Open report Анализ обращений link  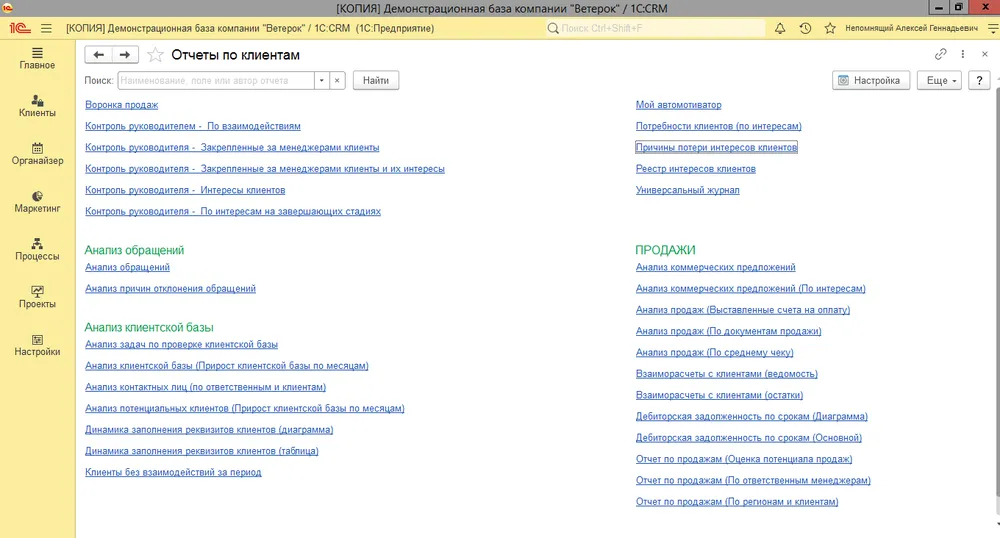[128, 267]
